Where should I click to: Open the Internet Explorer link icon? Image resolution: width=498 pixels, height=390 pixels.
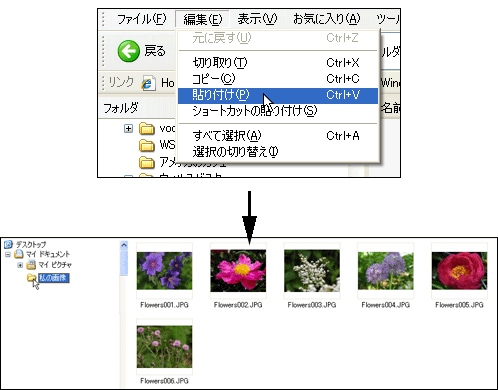coord(148,83)
